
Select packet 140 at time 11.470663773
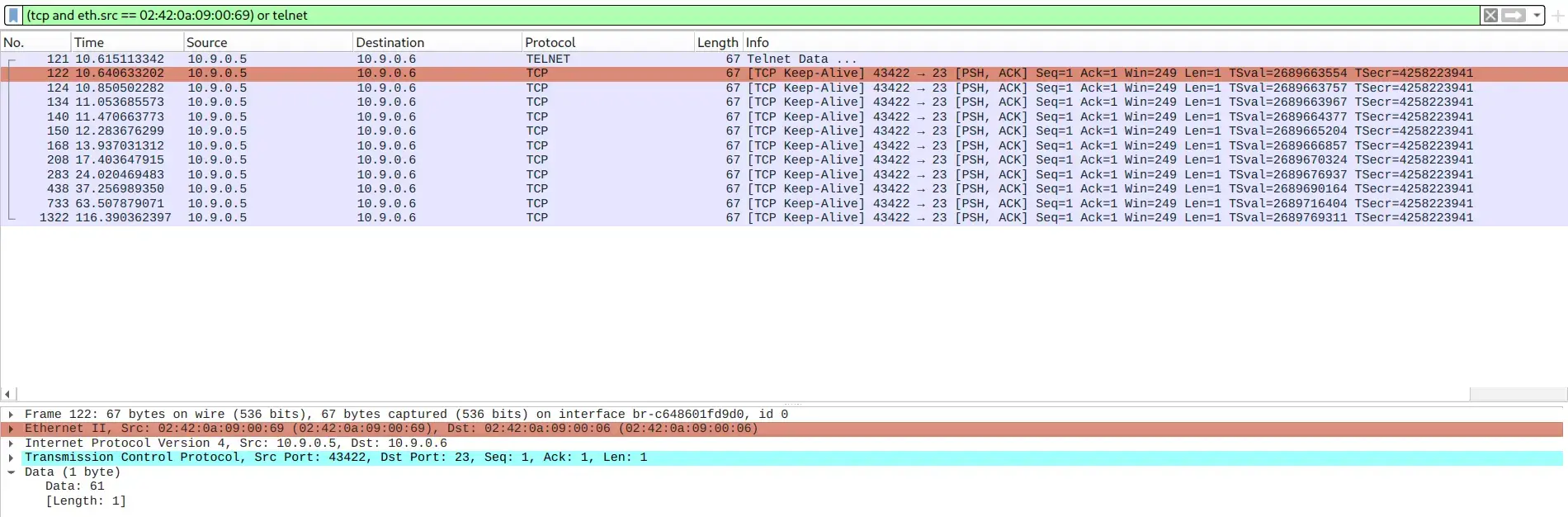[x=784, y=116]
